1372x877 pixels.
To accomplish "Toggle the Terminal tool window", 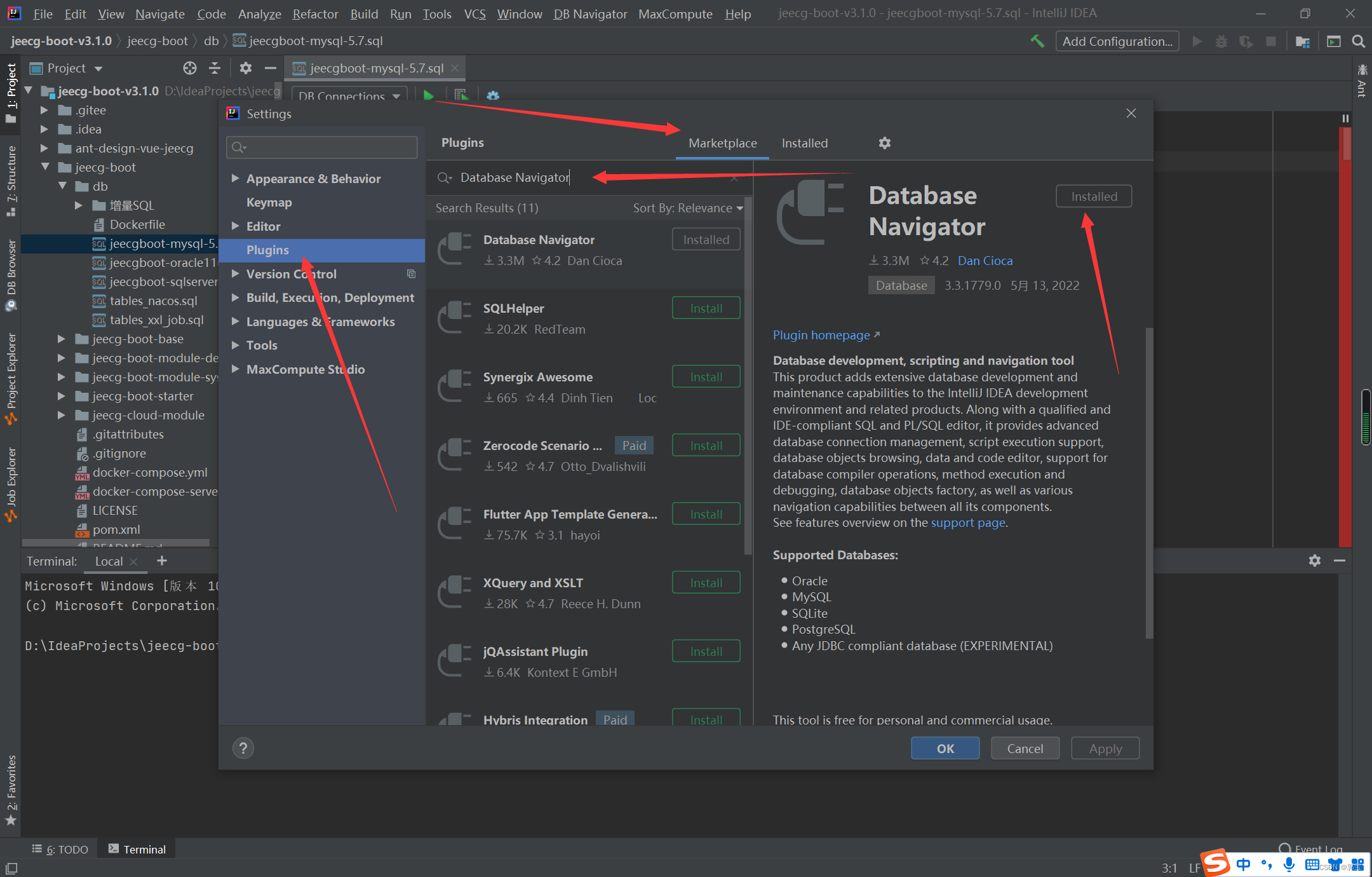I will (x=136, y=848).
